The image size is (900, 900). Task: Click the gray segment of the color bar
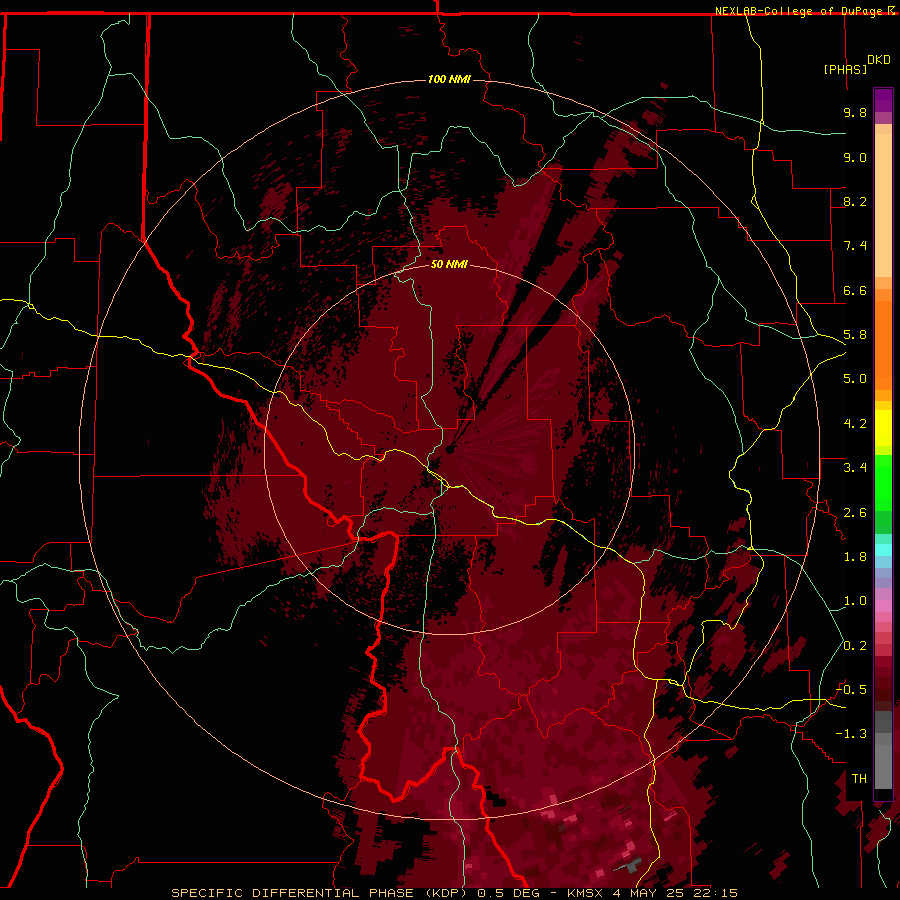click(883, 752)
